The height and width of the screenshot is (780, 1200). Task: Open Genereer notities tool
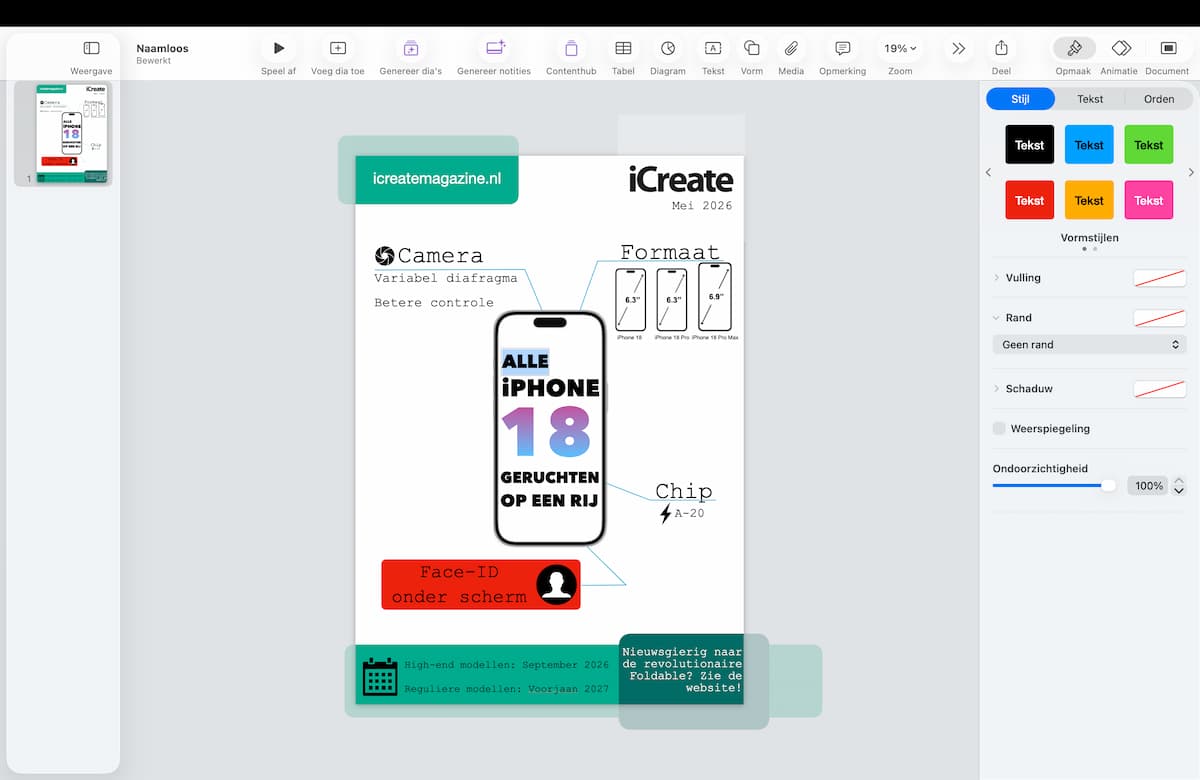click(495, 48)
